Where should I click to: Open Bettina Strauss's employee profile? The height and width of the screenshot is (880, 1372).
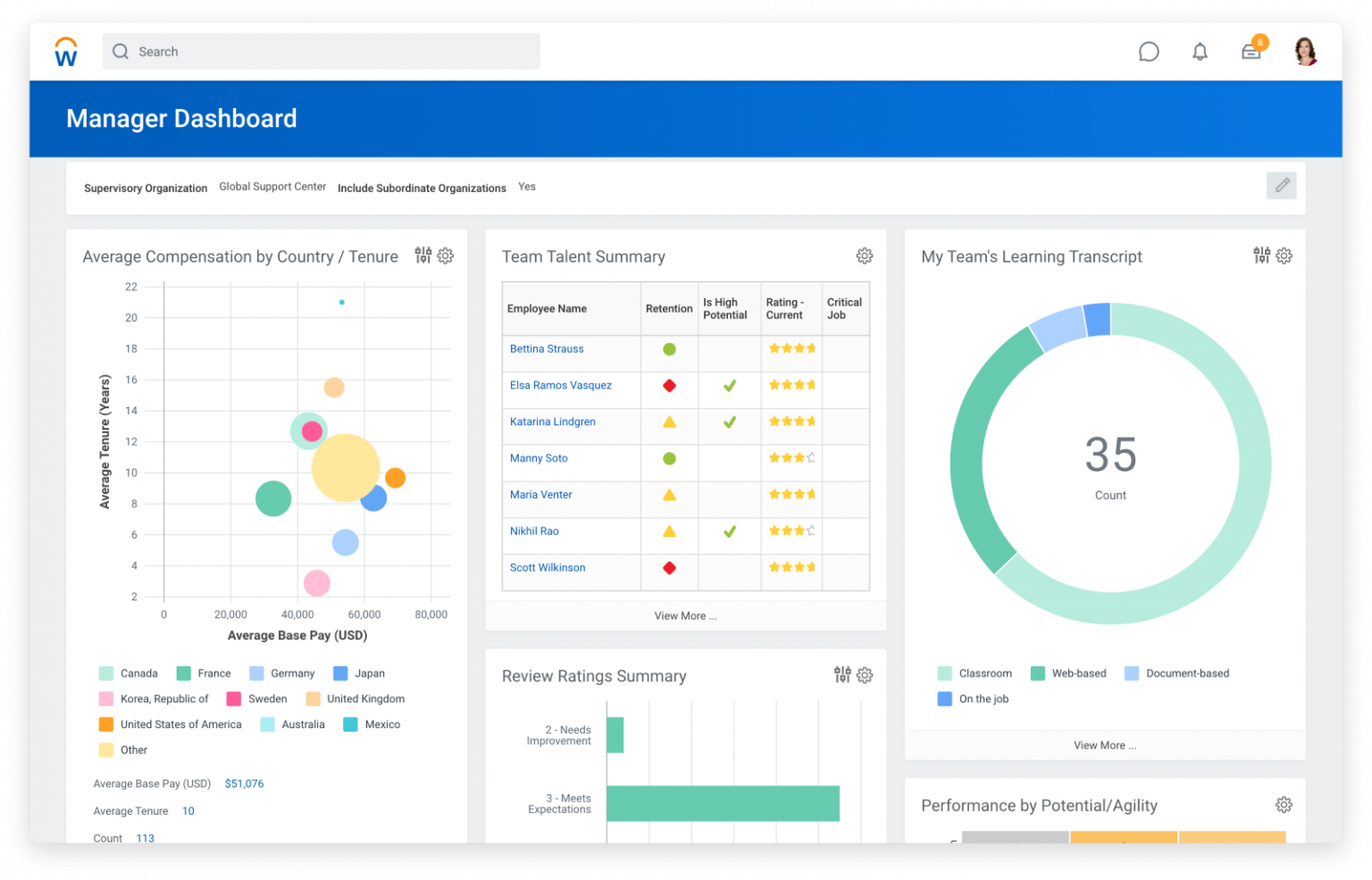coord(546,348)
